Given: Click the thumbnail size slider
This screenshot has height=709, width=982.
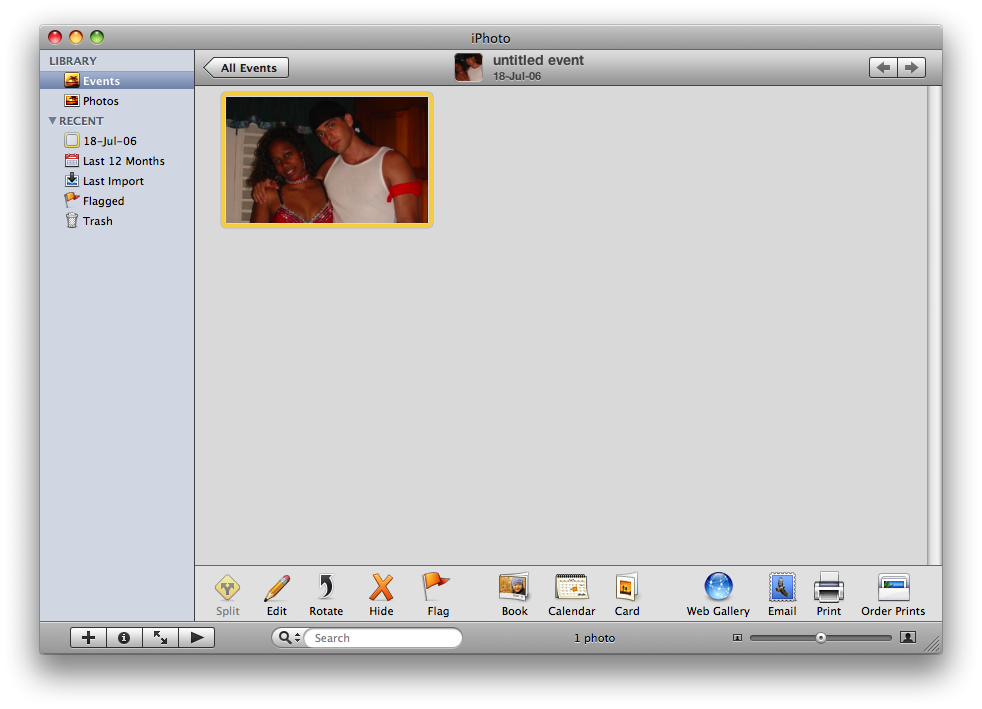Looking at the screenshot, I should point(820,637).
